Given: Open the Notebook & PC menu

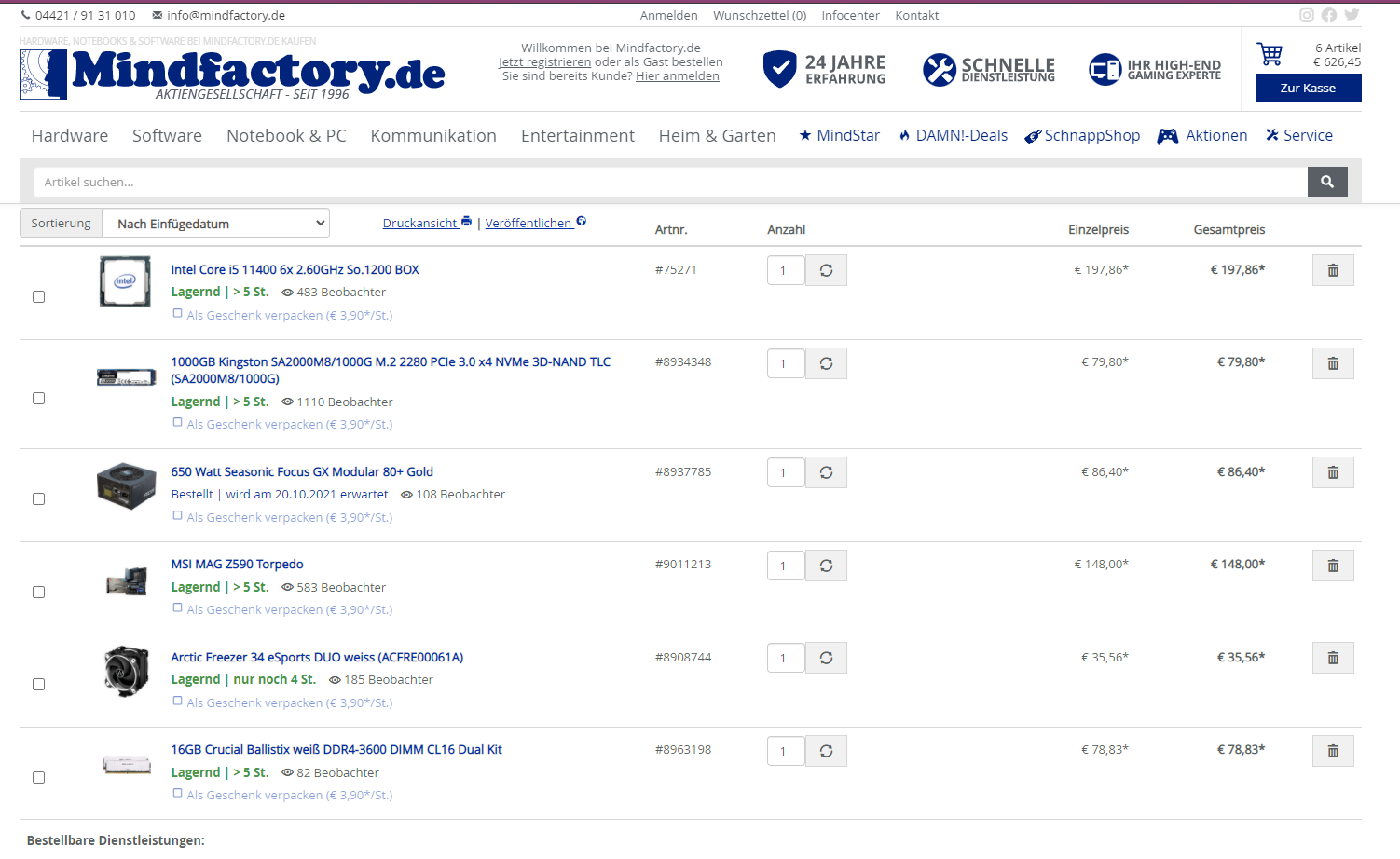Looking at the screenshot, I should (x=286, y=135).
